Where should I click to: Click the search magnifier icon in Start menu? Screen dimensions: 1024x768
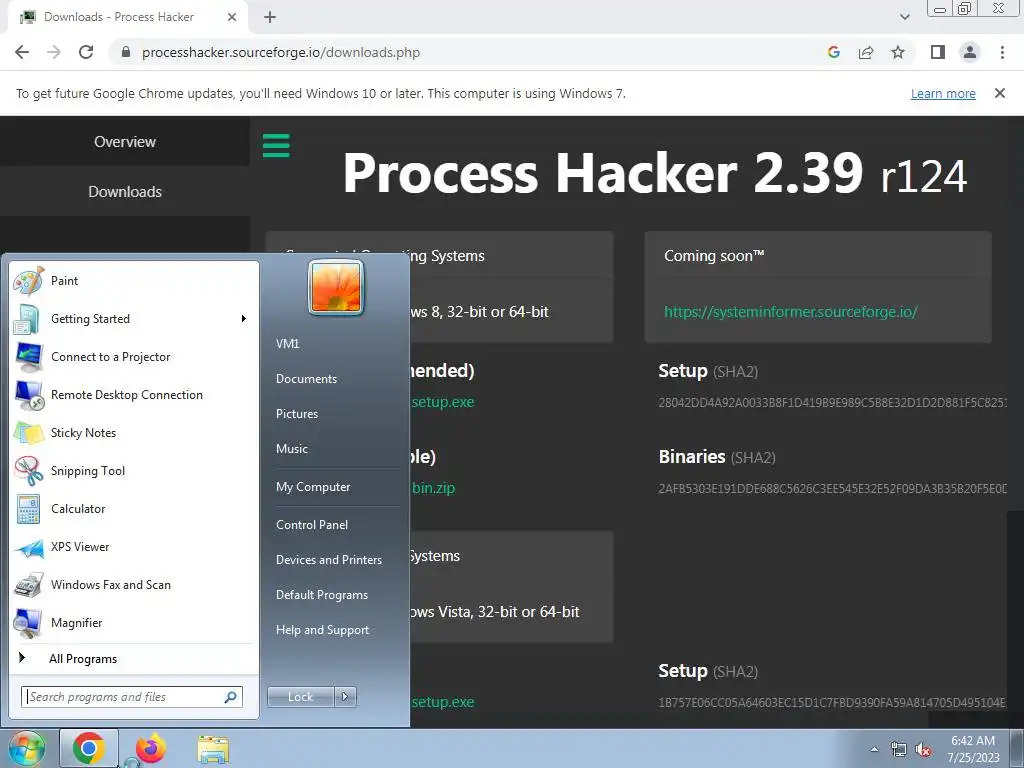click(x=231, y=697)
